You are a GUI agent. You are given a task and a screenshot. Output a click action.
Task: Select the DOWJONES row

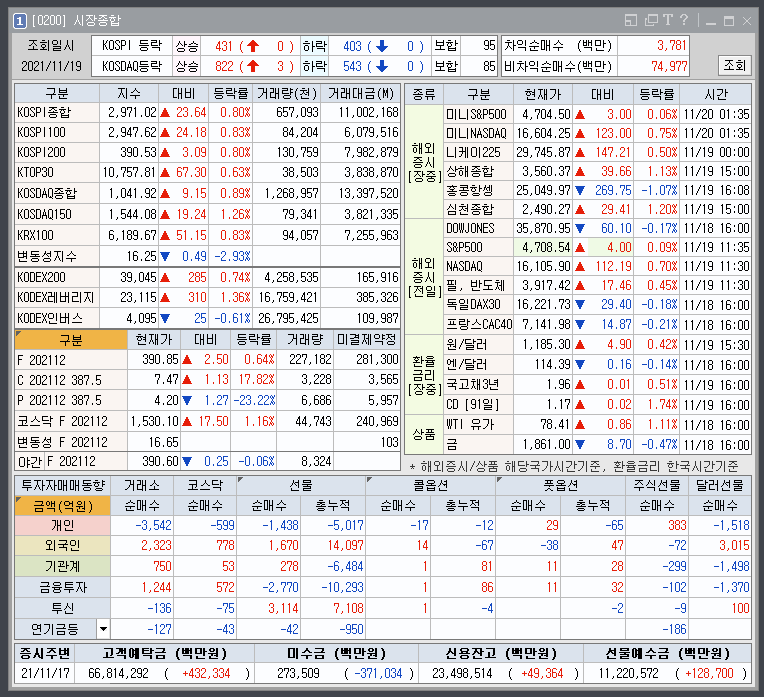(x=597, y=228)
